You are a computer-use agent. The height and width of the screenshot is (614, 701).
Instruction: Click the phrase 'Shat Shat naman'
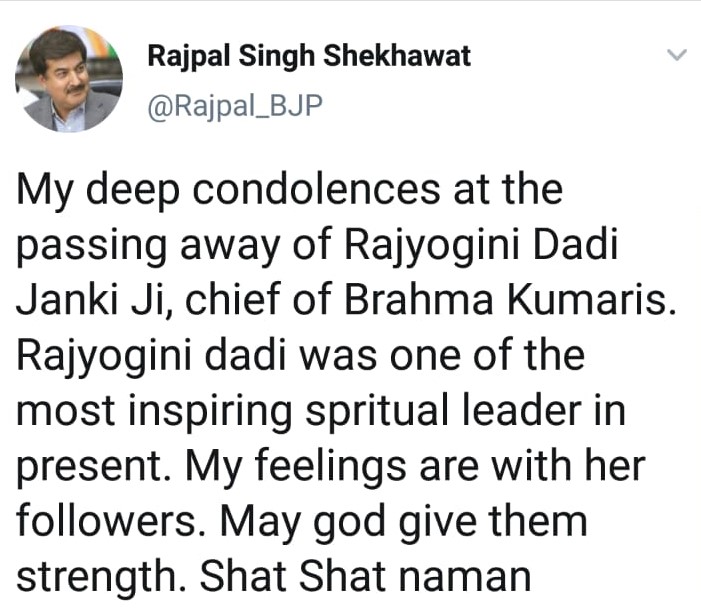tap(365, 576)
